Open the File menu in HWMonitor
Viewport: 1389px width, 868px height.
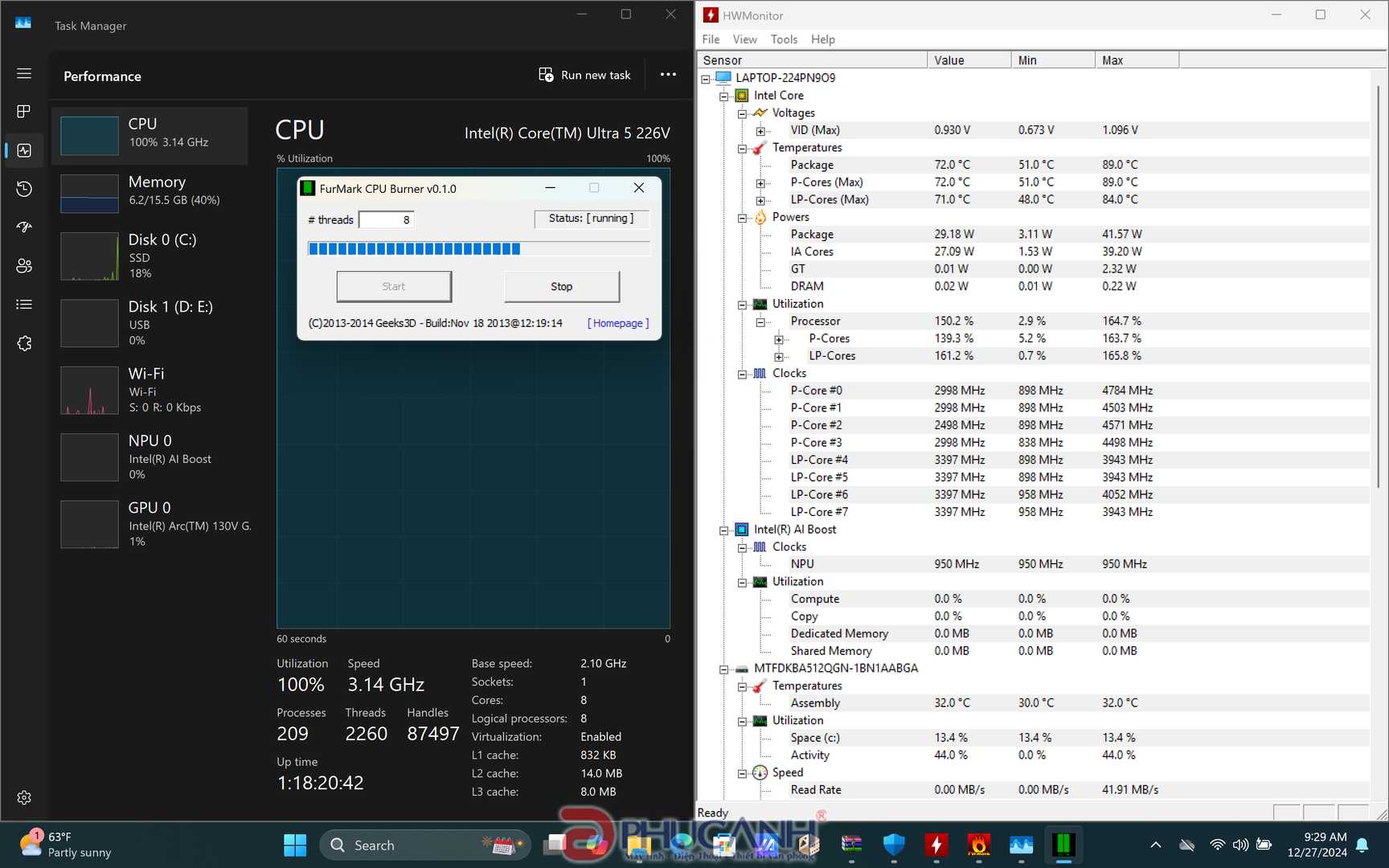click(x=711, y=39)
